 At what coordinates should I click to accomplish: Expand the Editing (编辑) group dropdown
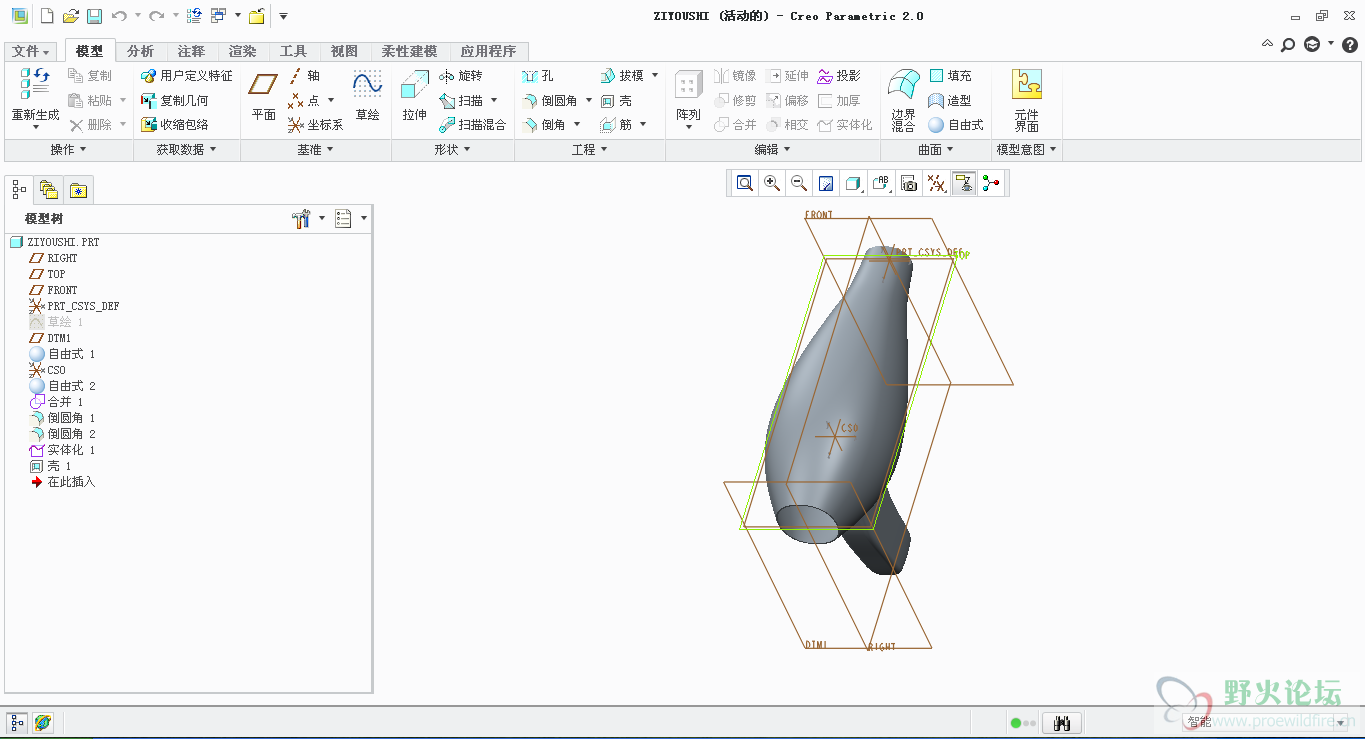click(x=773, y=150)
